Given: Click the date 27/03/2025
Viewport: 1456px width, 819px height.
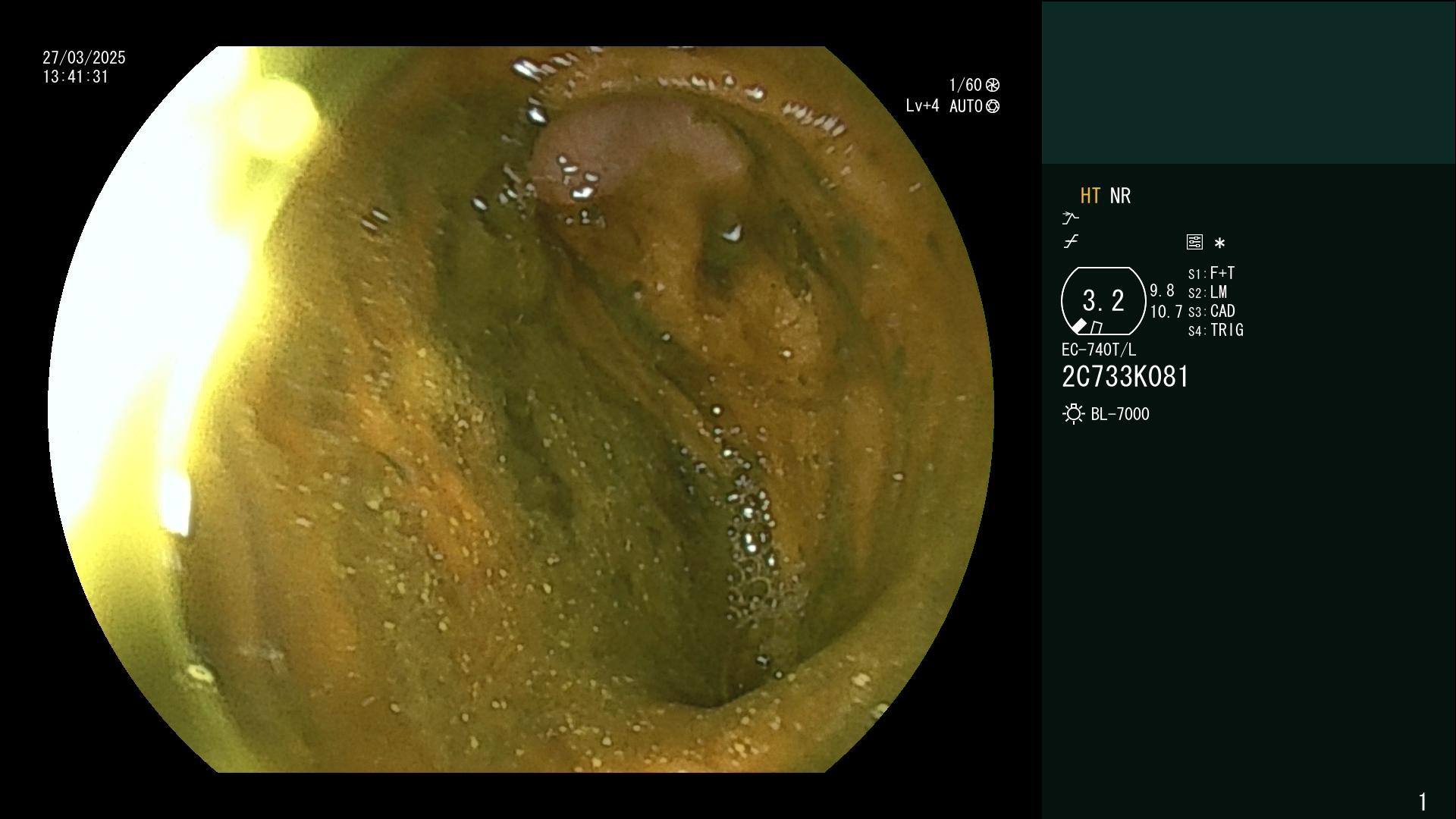Looking at the screenshot, I should pyautogui.click(x=84, y=58).
